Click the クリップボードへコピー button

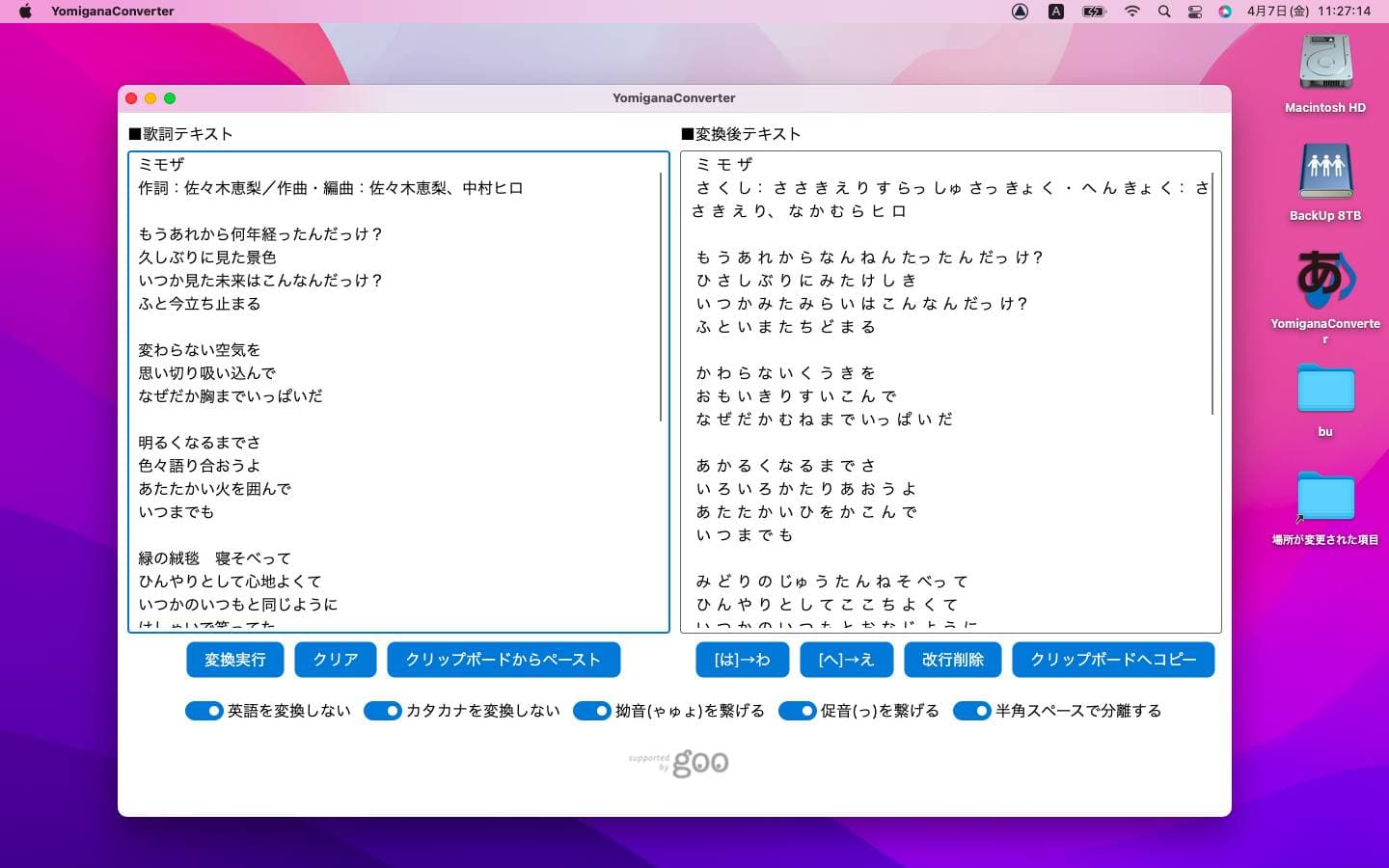tap(1113, 660)
